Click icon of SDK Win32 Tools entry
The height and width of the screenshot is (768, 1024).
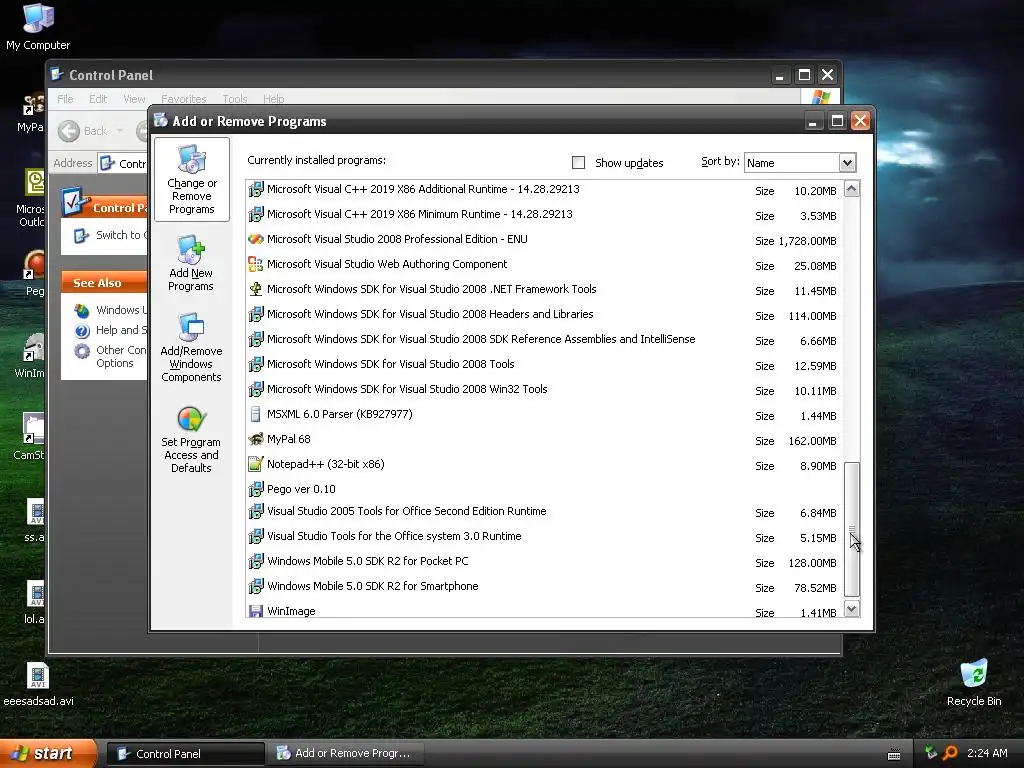255,390
